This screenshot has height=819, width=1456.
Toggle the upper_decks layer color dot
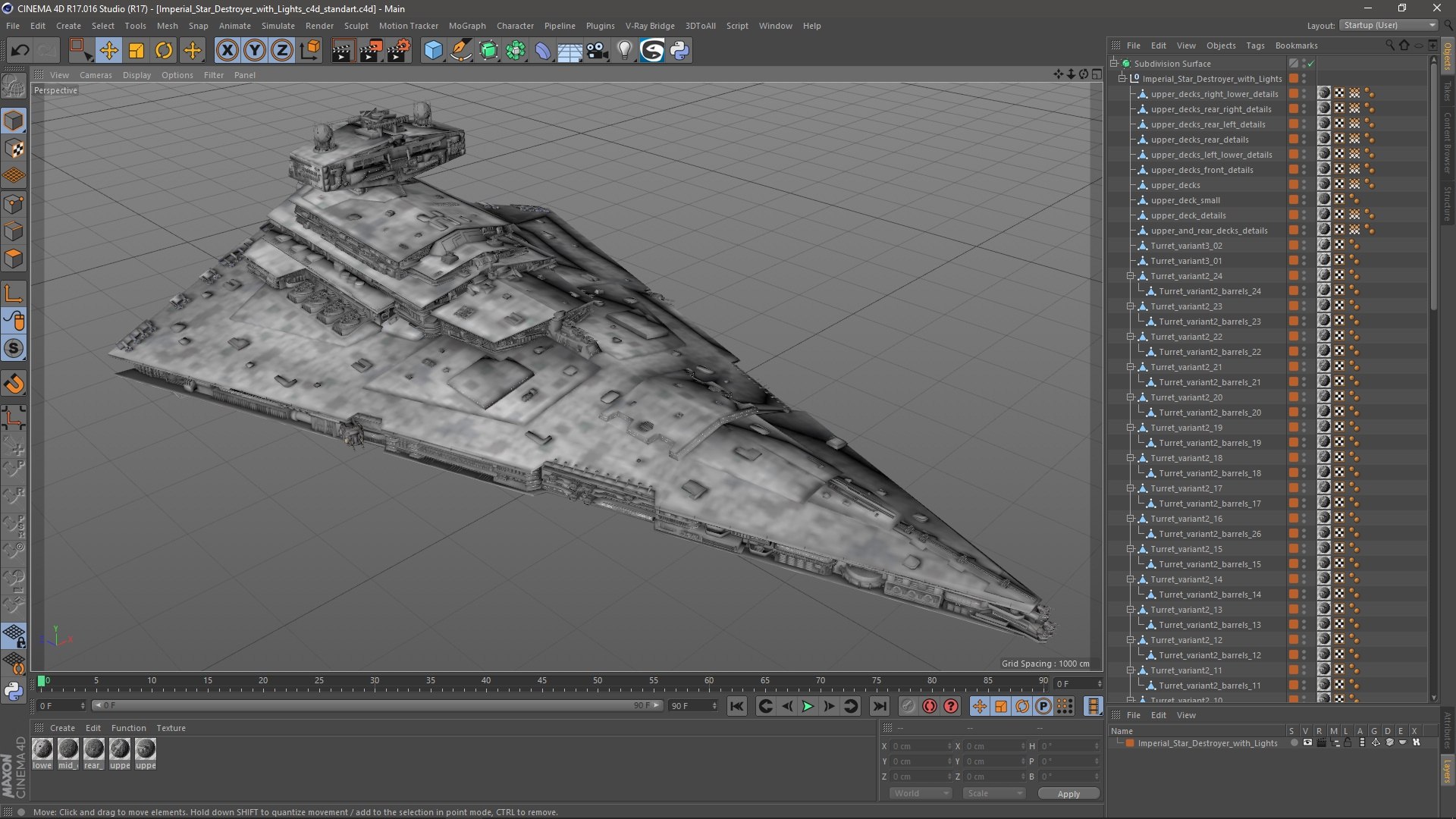click(x=1293, y=185)
